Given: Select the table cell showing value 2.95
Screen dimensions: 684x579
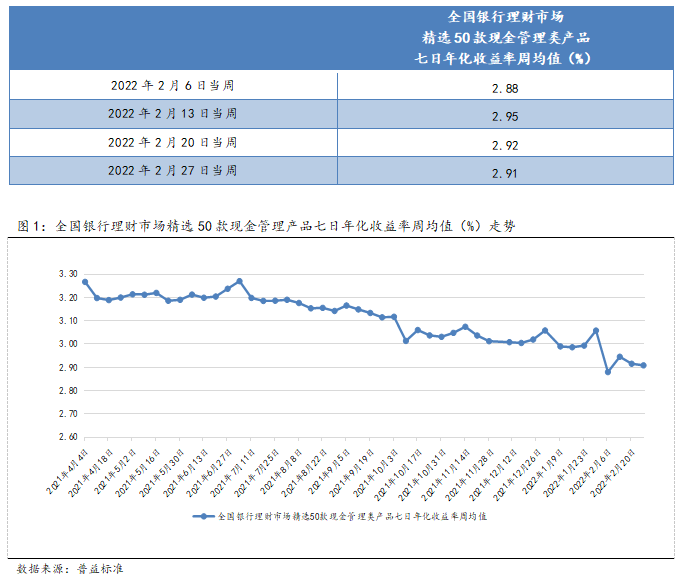Looking at the screenshot, I should click(504, 116).
